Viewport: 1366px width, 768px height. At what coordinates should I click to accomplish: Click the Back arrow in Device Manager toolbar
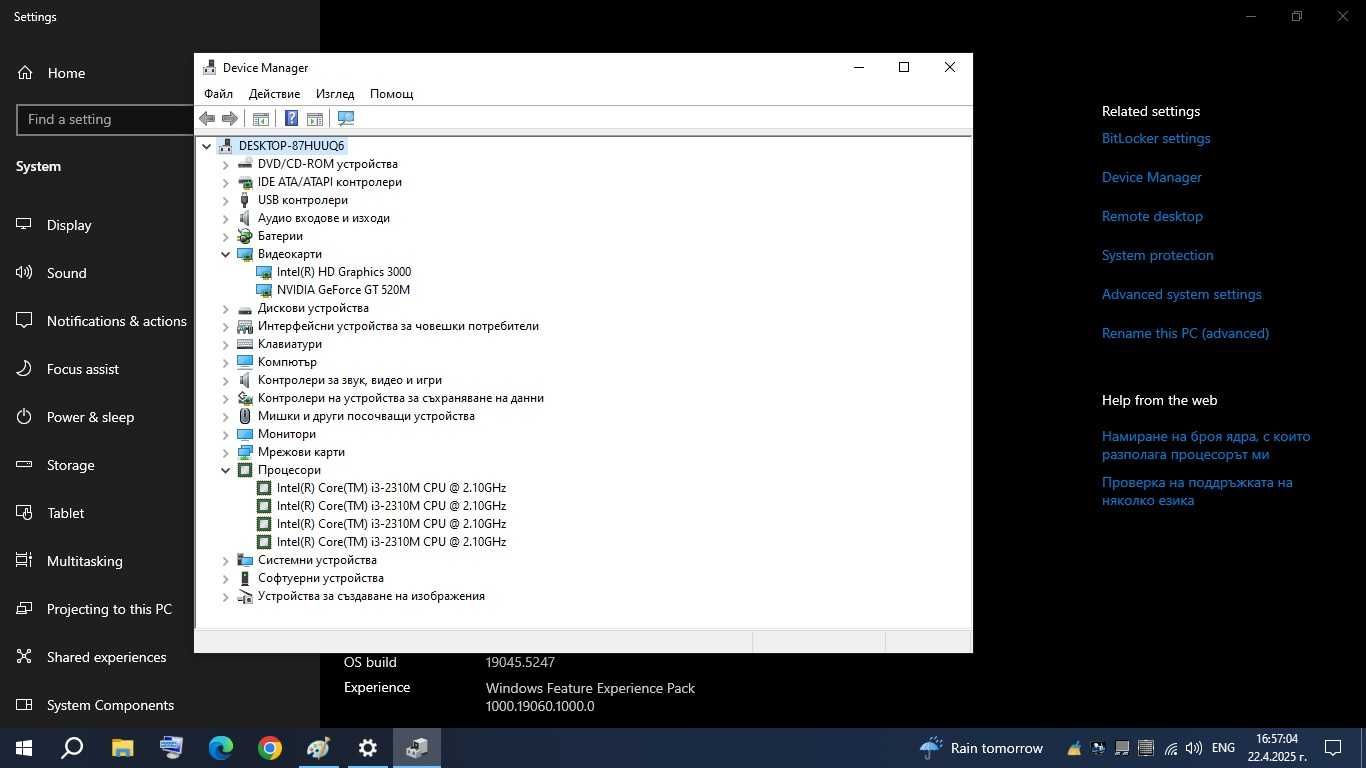(x=207, y=118)
